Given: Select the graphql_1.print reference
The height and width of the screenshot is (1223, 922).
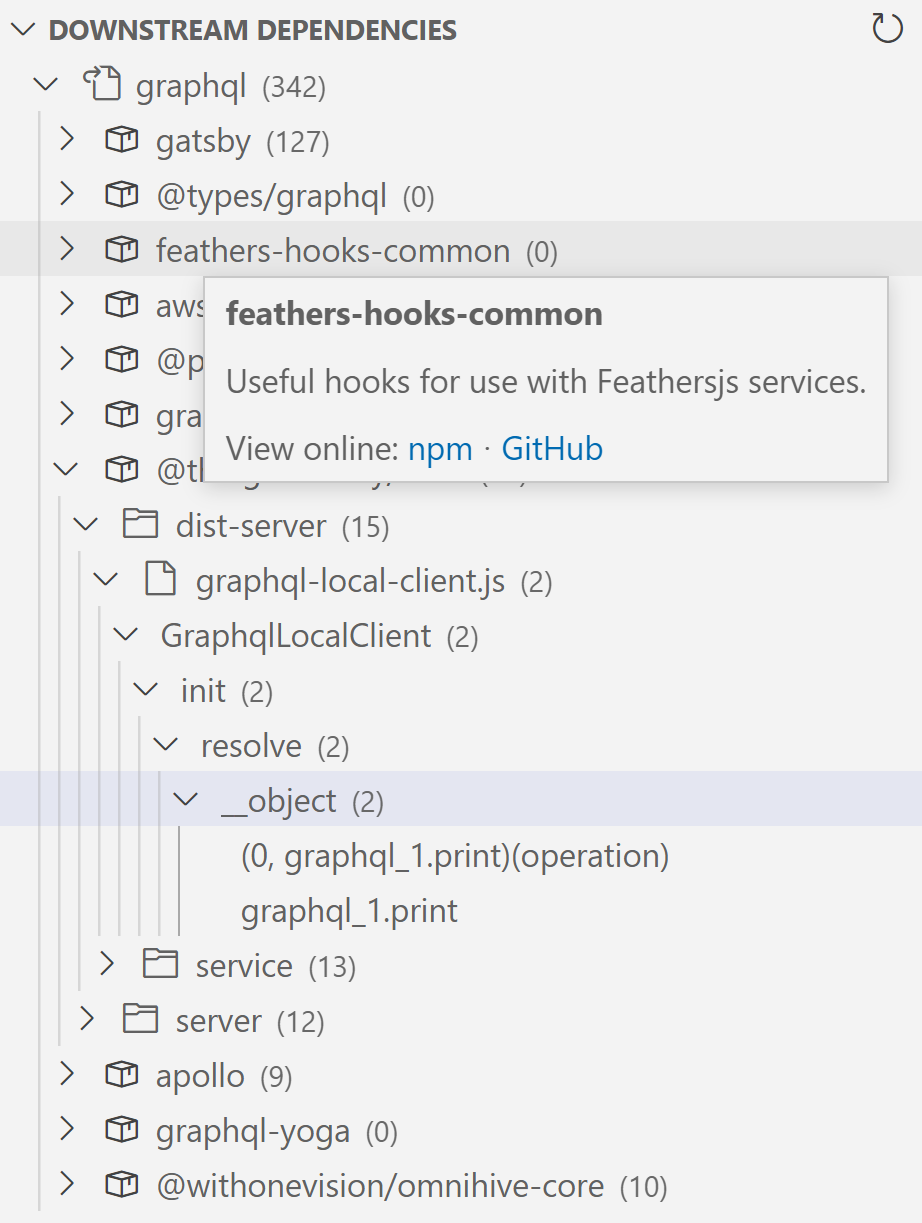Looking at the screenshot, I should coord(349,911).
